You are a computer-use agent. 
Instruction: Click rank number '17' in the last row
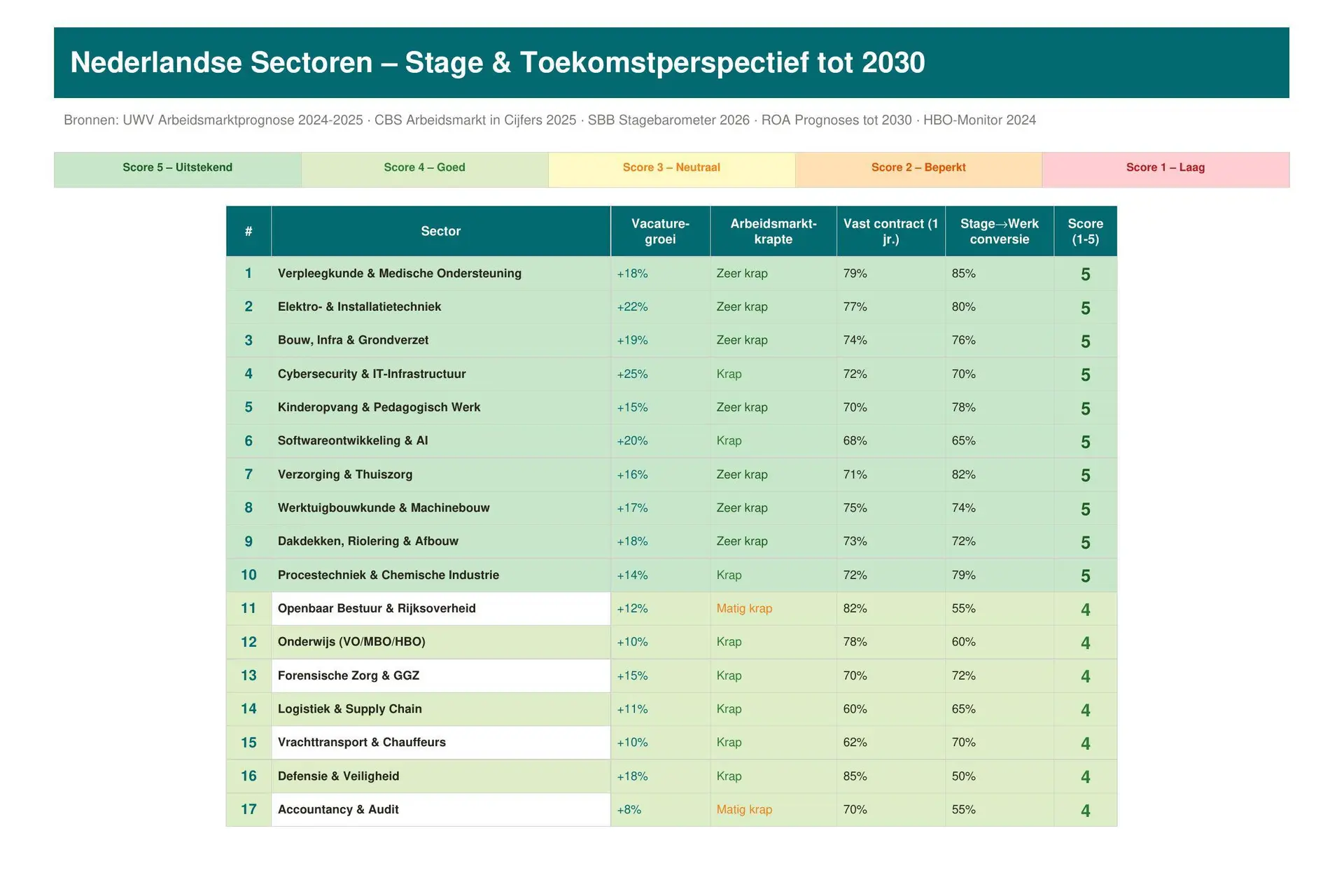[248, 810]
